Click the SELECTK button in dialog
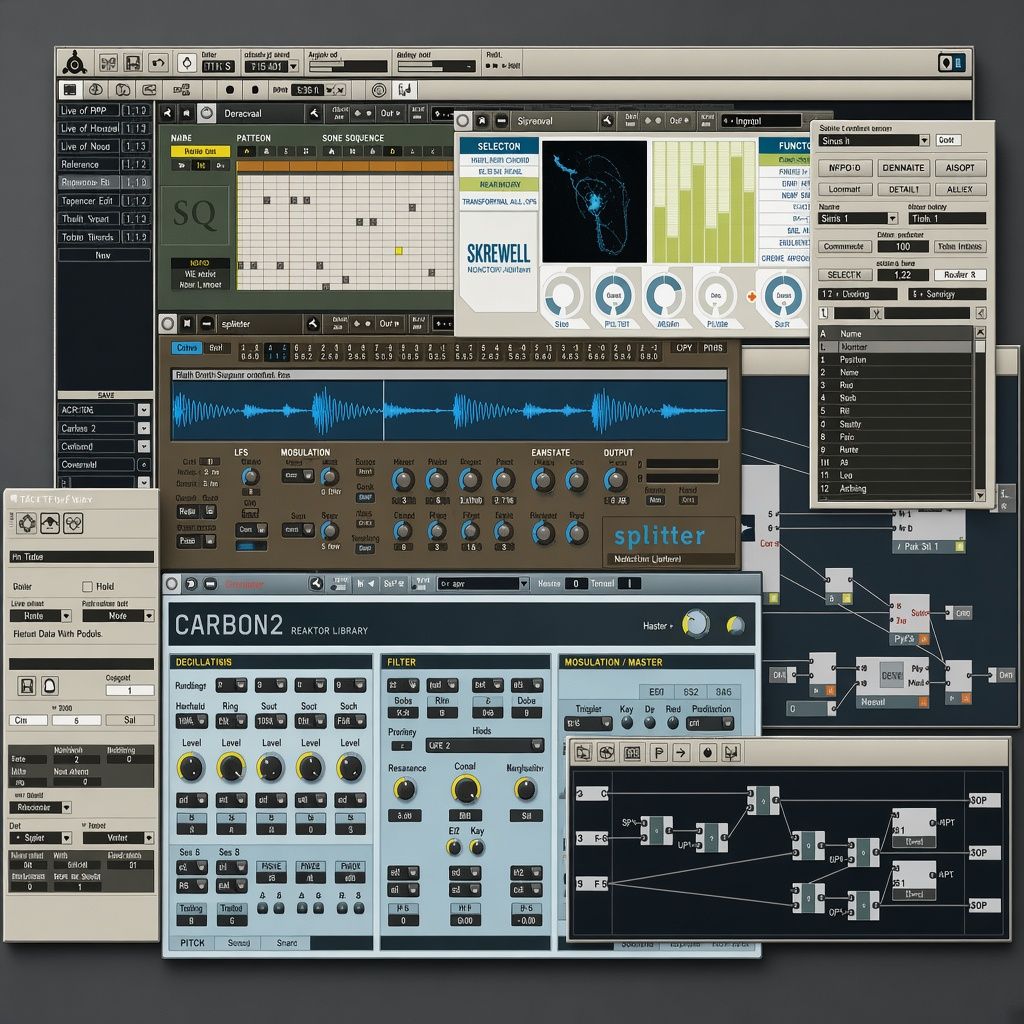Screen dimensions: 1024x1024 pos(844,275)
